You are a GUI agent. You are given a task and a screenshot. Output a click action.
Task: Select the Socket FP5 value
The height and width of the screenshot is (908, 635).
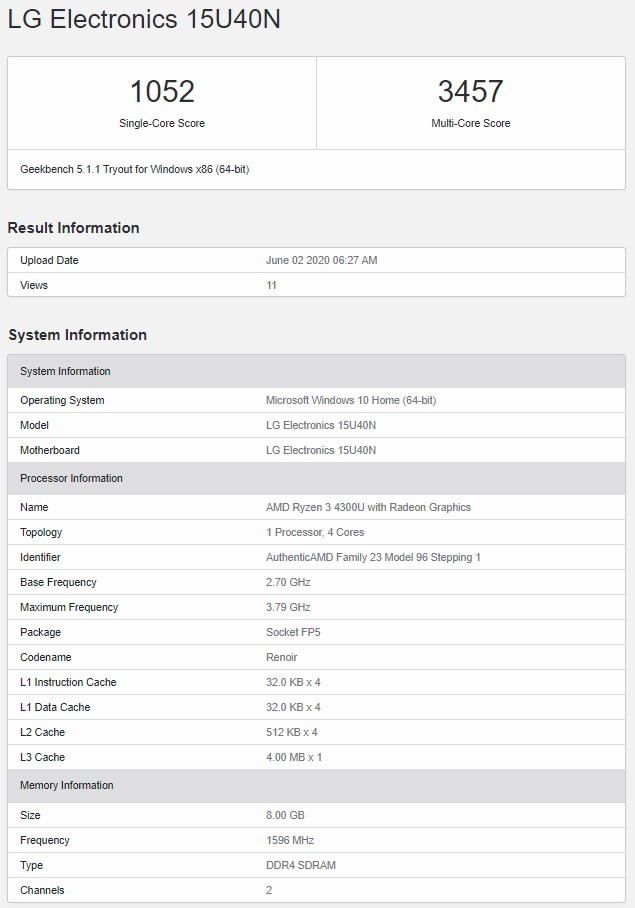(293, 632)
